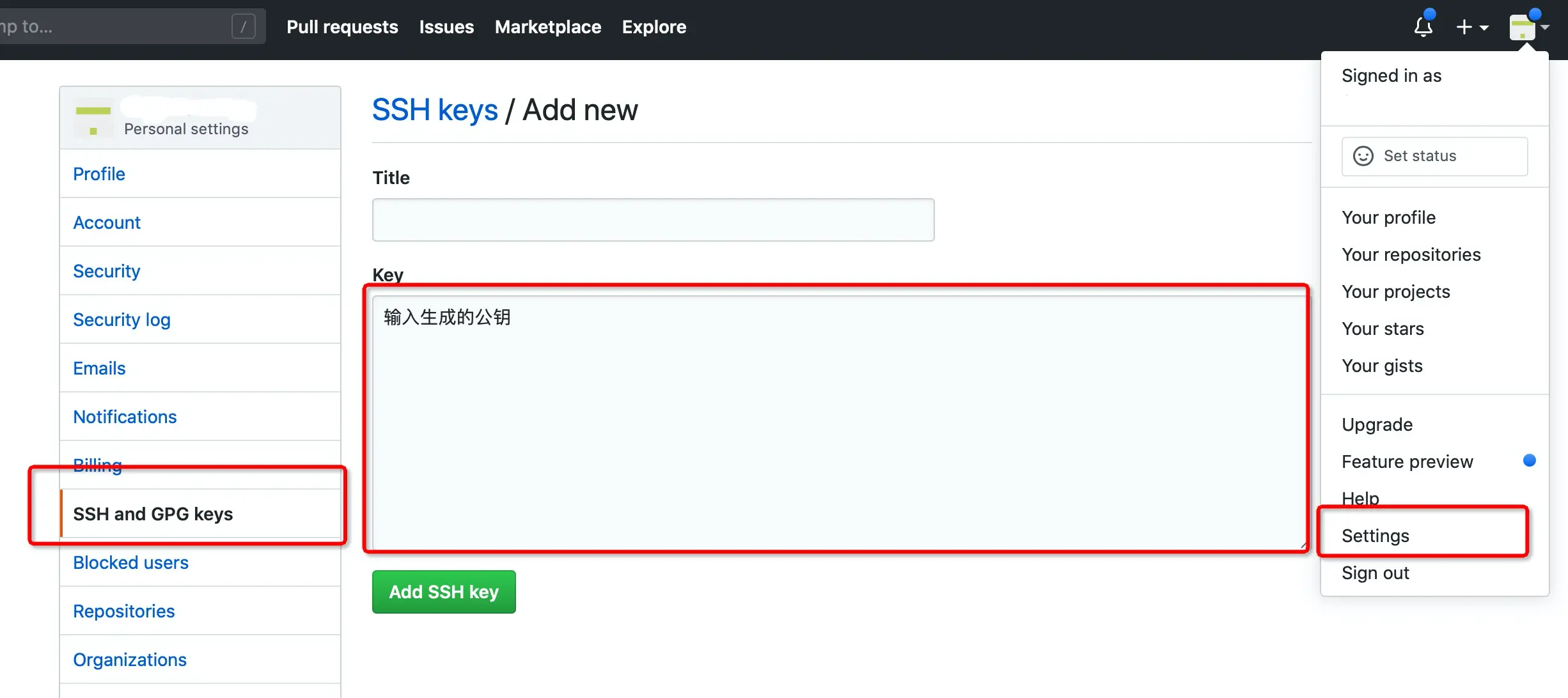The width and height of the screenshot is (1568, 698).
Task: Open the plus create-new dropdown
Action: click(x=1471, y=27)
